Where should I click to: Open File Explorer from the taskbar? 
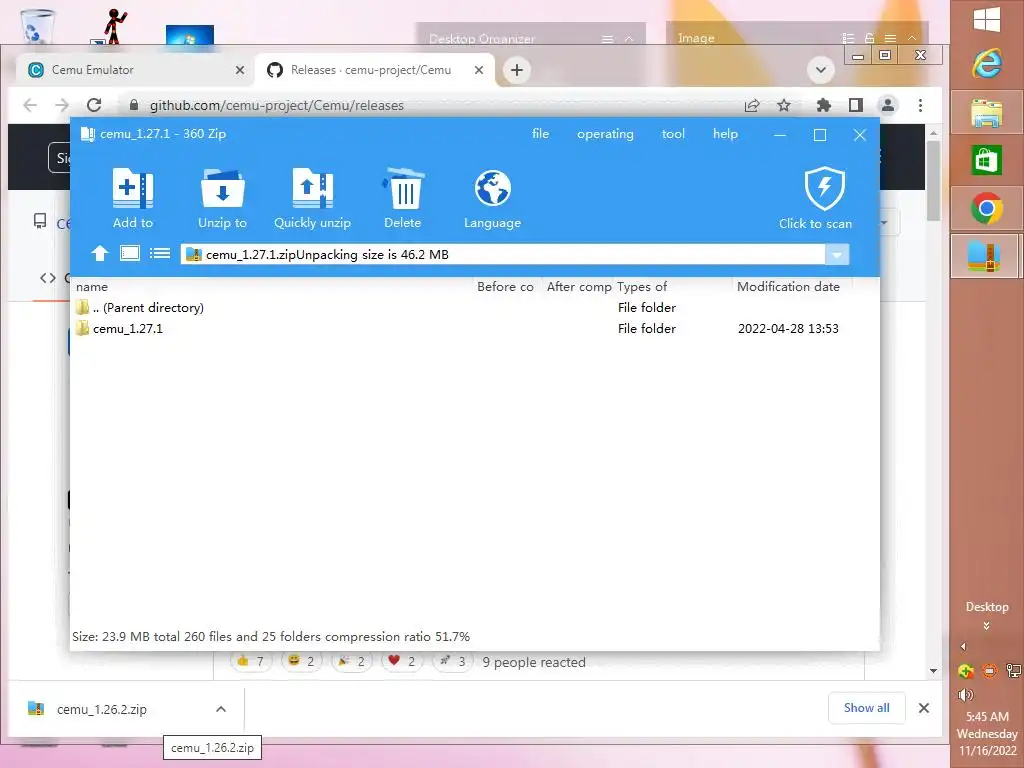986,113
